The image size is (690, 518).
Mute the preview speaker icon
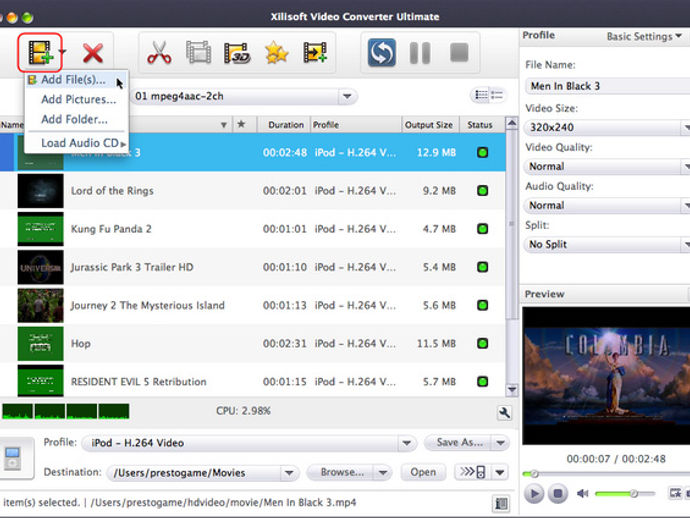tap(582, 493)
